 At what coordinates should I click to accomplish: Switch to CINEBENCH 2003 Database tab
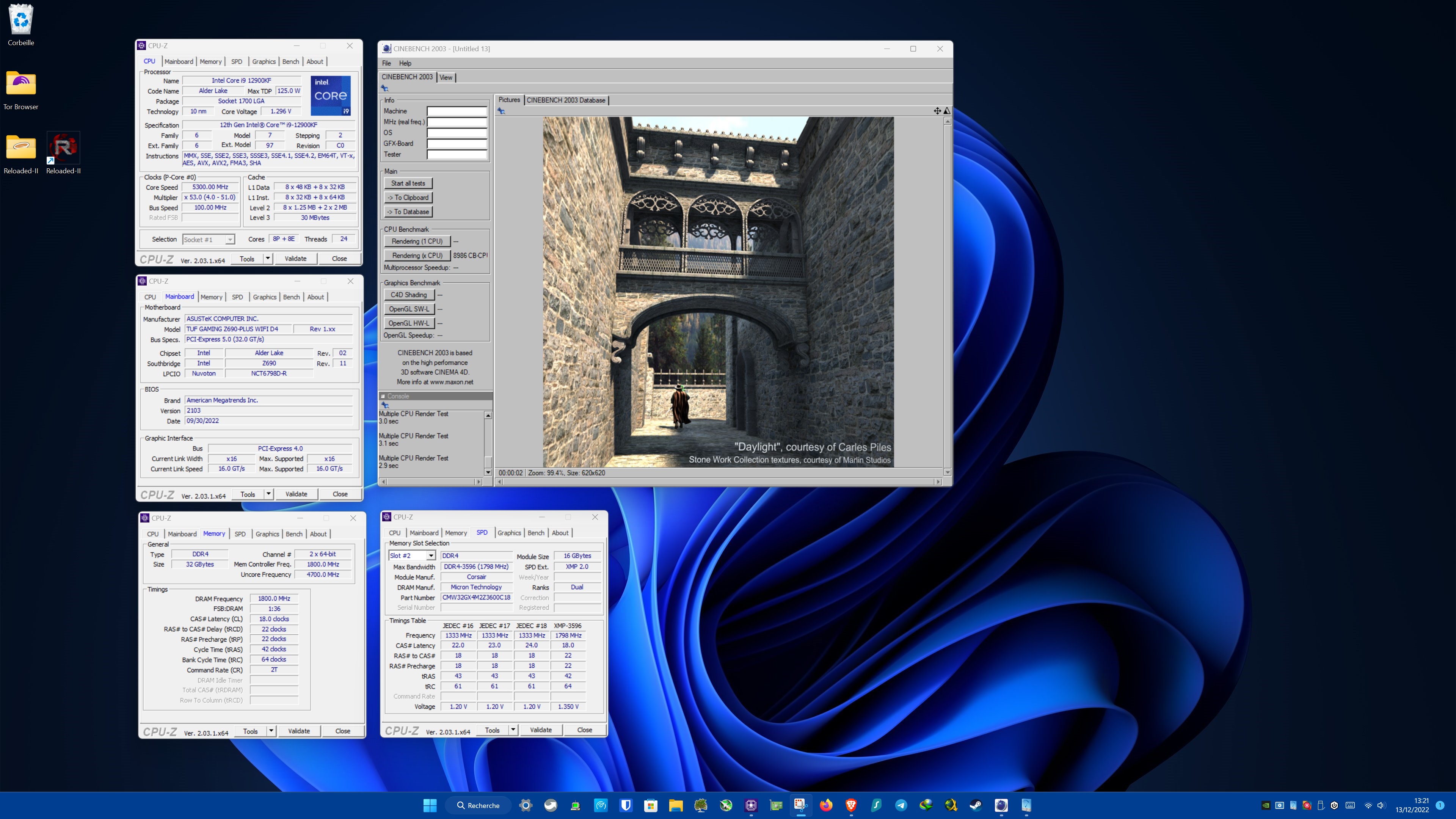pos(566,100)
